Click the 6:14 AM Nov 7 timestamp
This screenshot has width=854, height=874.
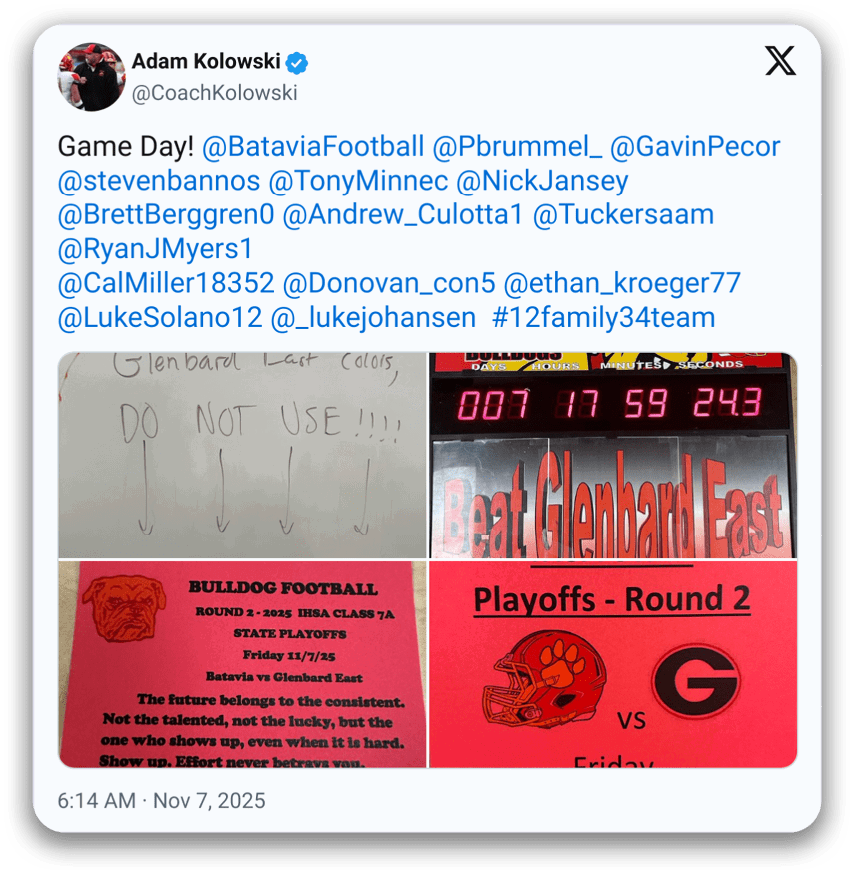tap(162, 801)
